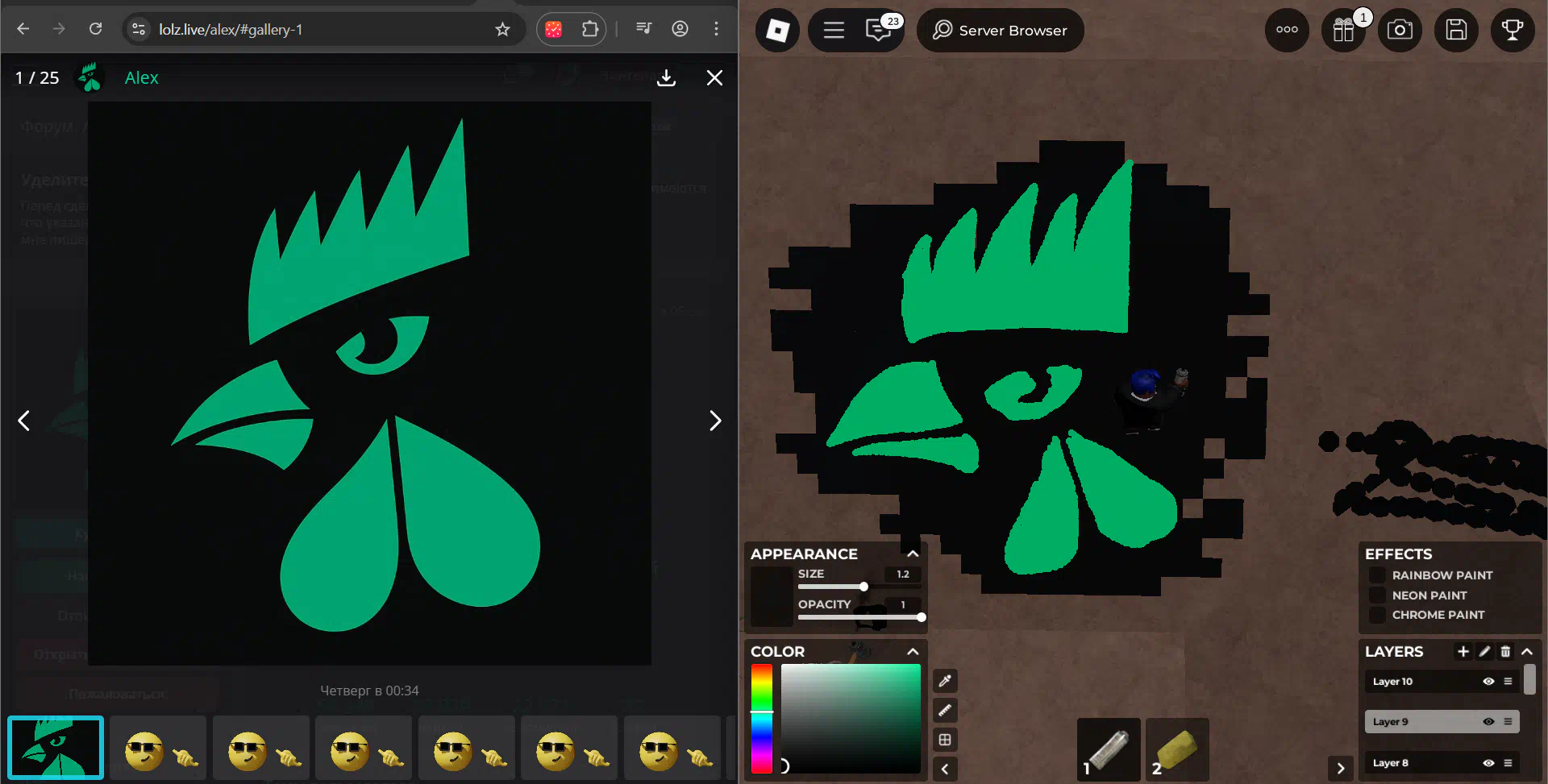Delete the selected layer with trash icon

pyautogui.click(x=1505, y=651)
